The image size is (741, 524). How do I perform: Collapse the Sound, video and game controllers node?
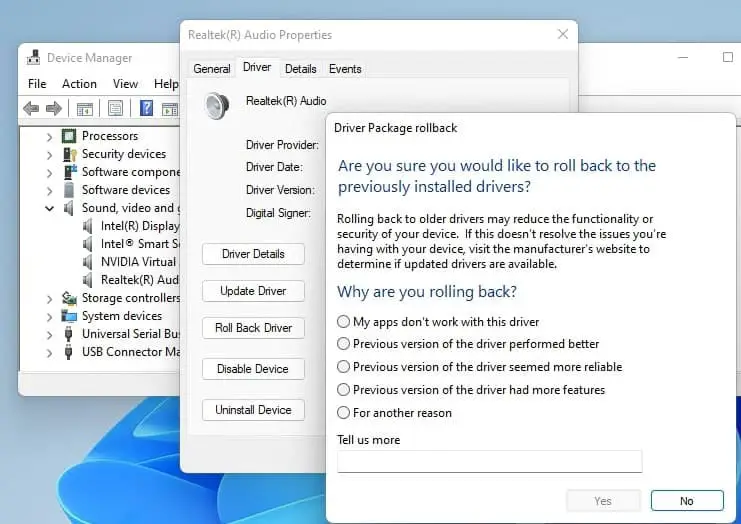[x=49, y=208]
